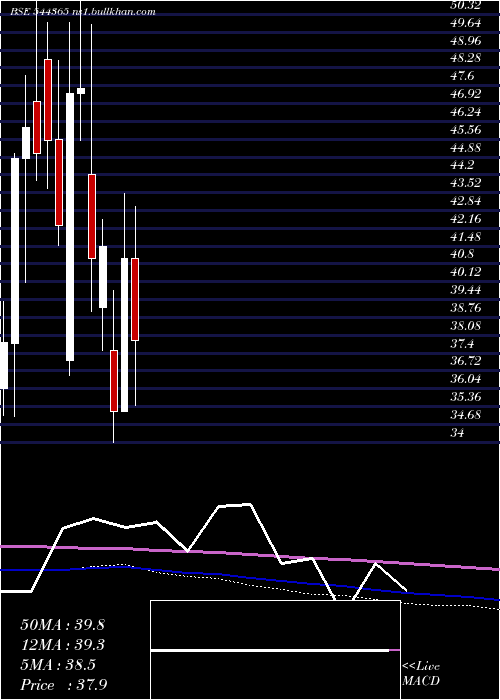Click the white MACD histogram bar
Screen dimensions: 500x700
tap(270, 650)
